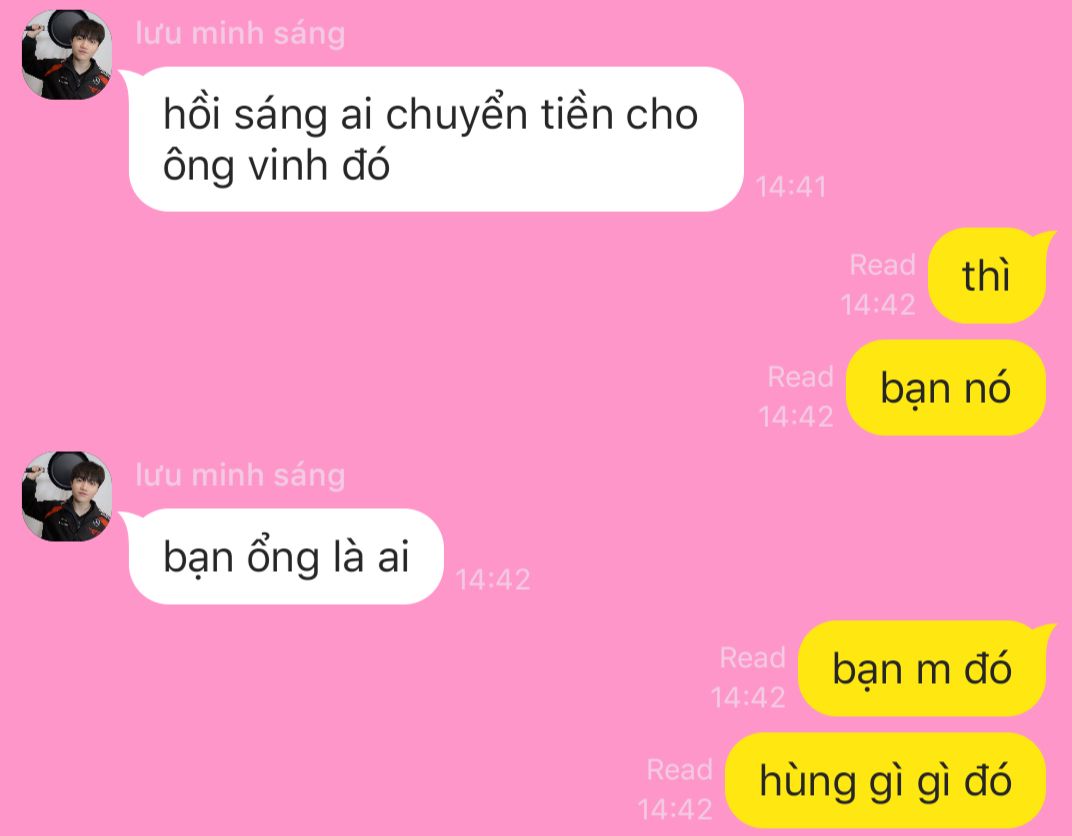1072x836 pixels.
Task: Tap sender name above 'bạn ổng là ai'
Action: point(240,475)
